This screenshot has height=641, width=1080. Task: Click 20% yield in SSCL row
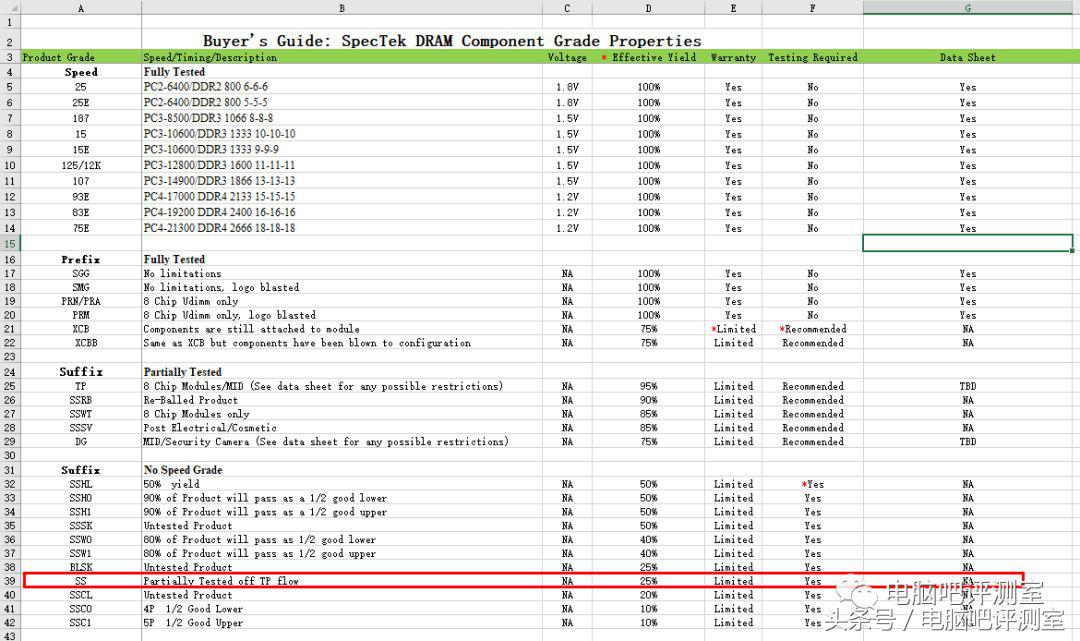[x=648, y=595]
